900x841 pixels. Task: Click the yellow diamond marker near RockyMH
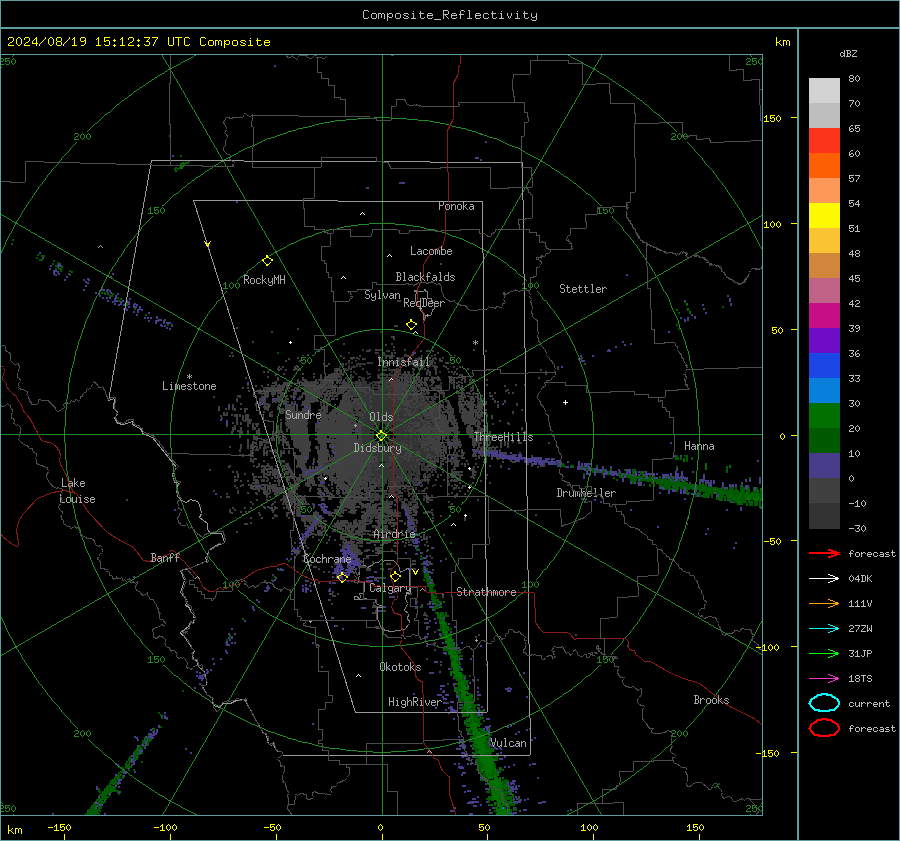click(267, 261)
